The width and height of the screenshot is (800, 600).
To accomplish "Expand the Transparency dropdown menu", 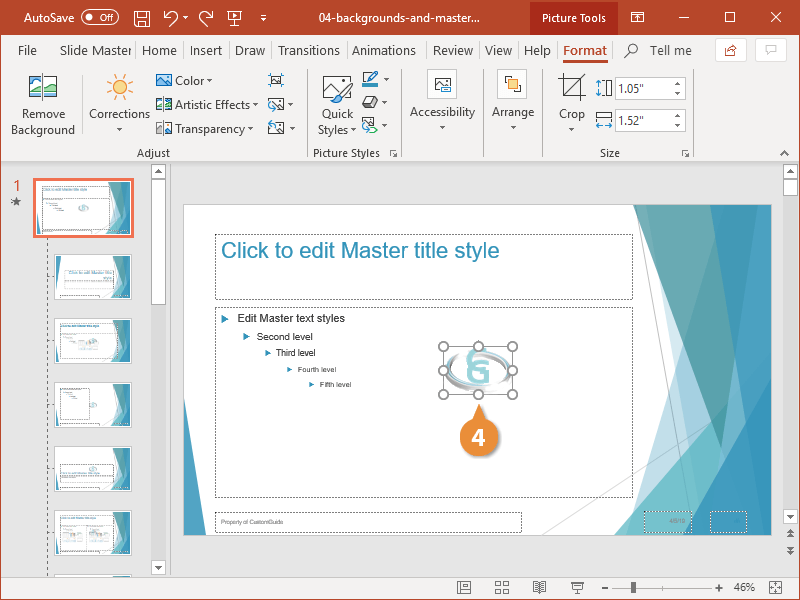I will pos(204,129).
